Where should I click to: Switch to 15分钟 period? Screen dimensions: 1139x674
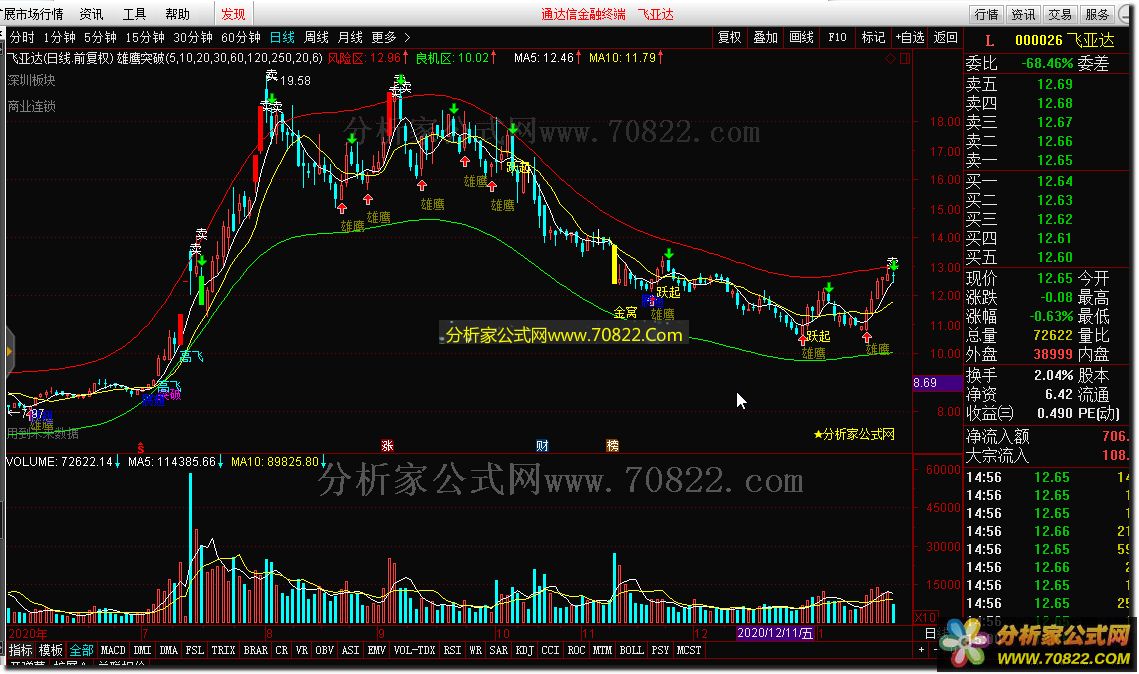click(x=145, y=37)
